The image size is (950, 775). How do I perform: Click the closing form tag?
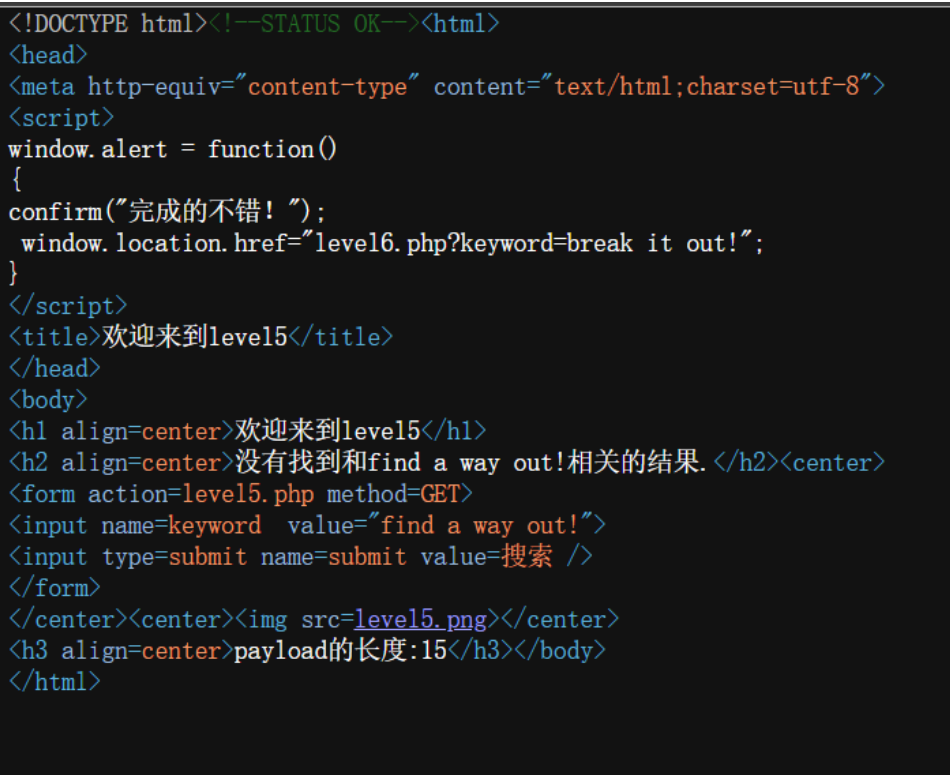55,588
